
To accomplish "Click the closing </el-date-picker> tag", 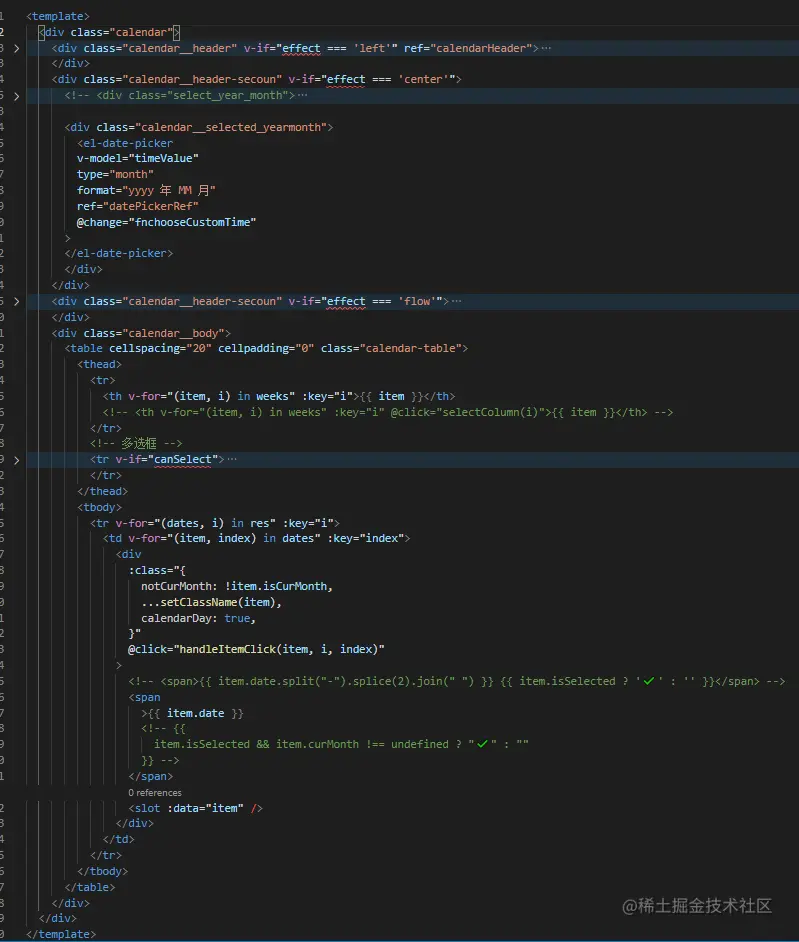I will point(118,254).
